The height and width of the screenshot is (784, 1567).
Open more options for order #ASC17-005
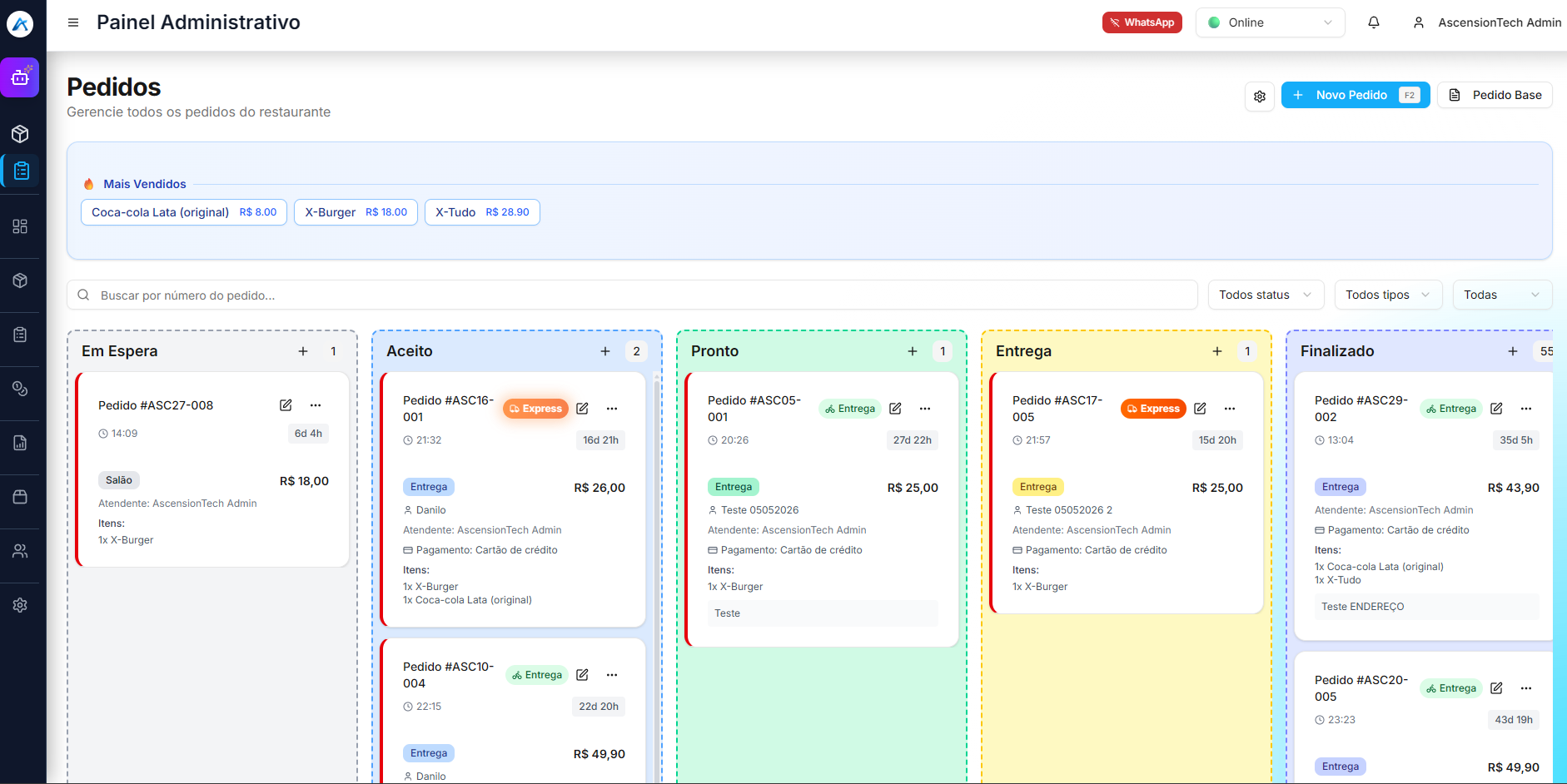[x=1230, y=409]
